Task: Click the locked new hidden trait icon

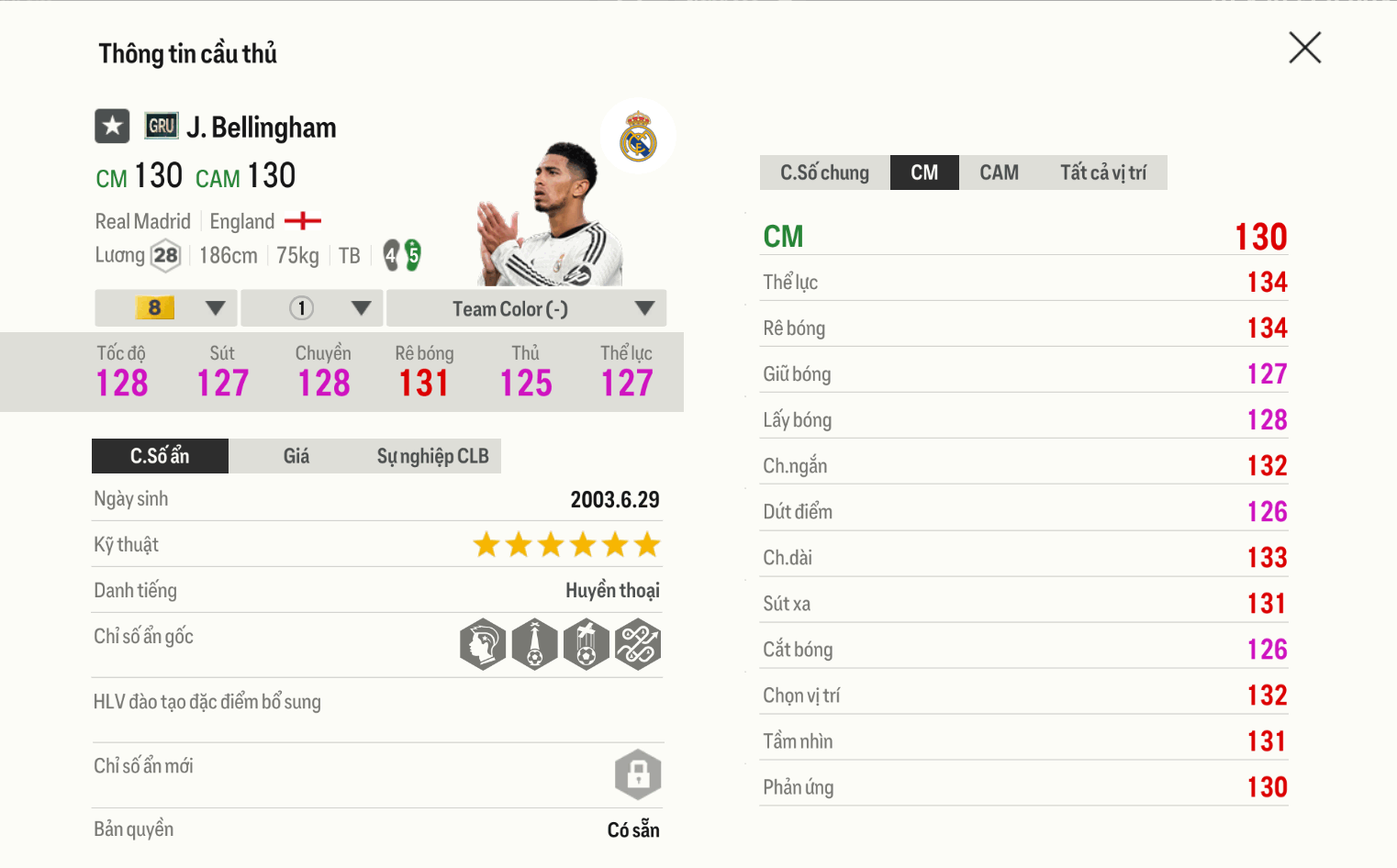Action: 638,774
